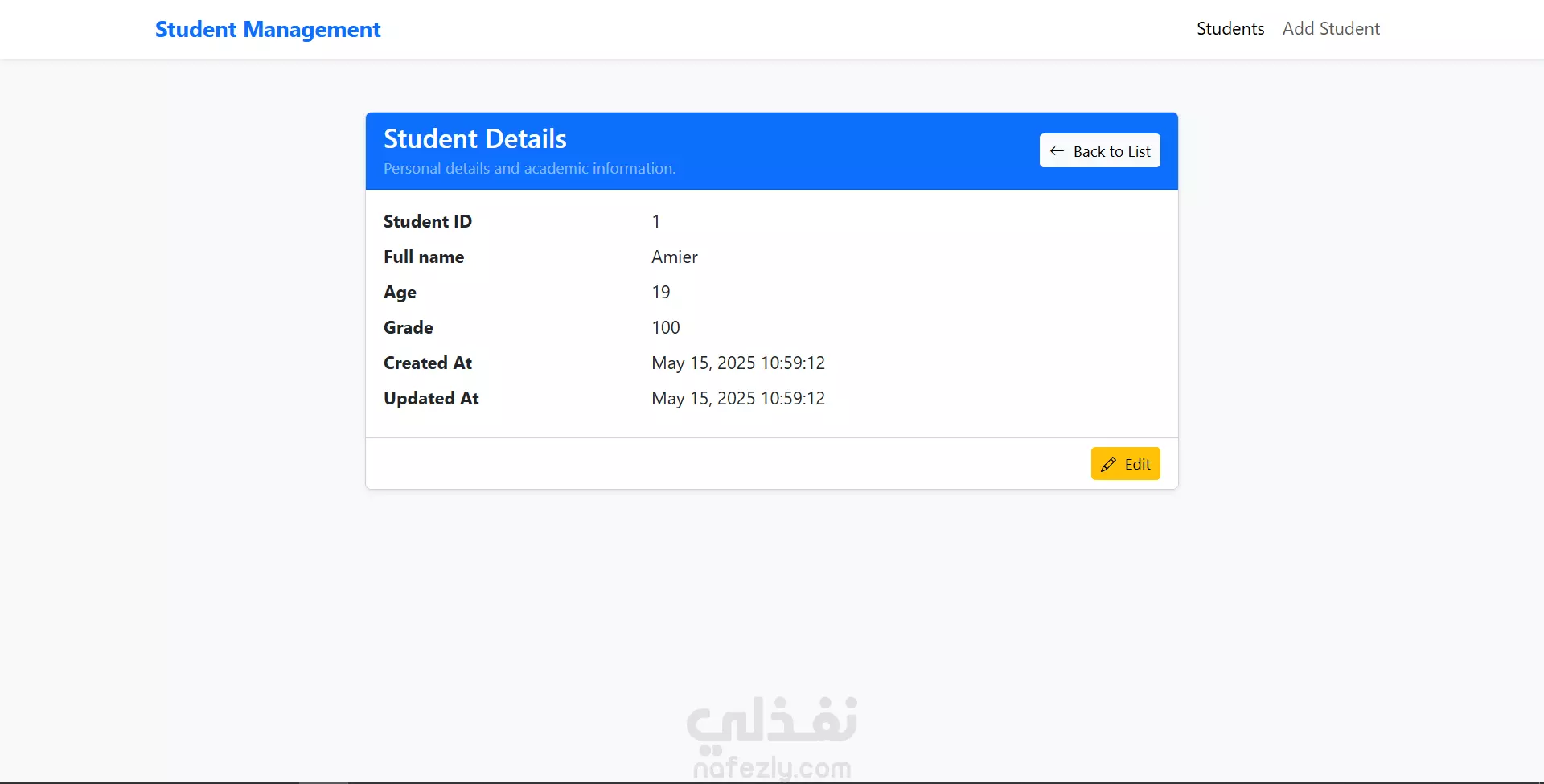Click the Grade label
The height and width of the screenshot is (784, 1544).
click(x=408, y=327)
